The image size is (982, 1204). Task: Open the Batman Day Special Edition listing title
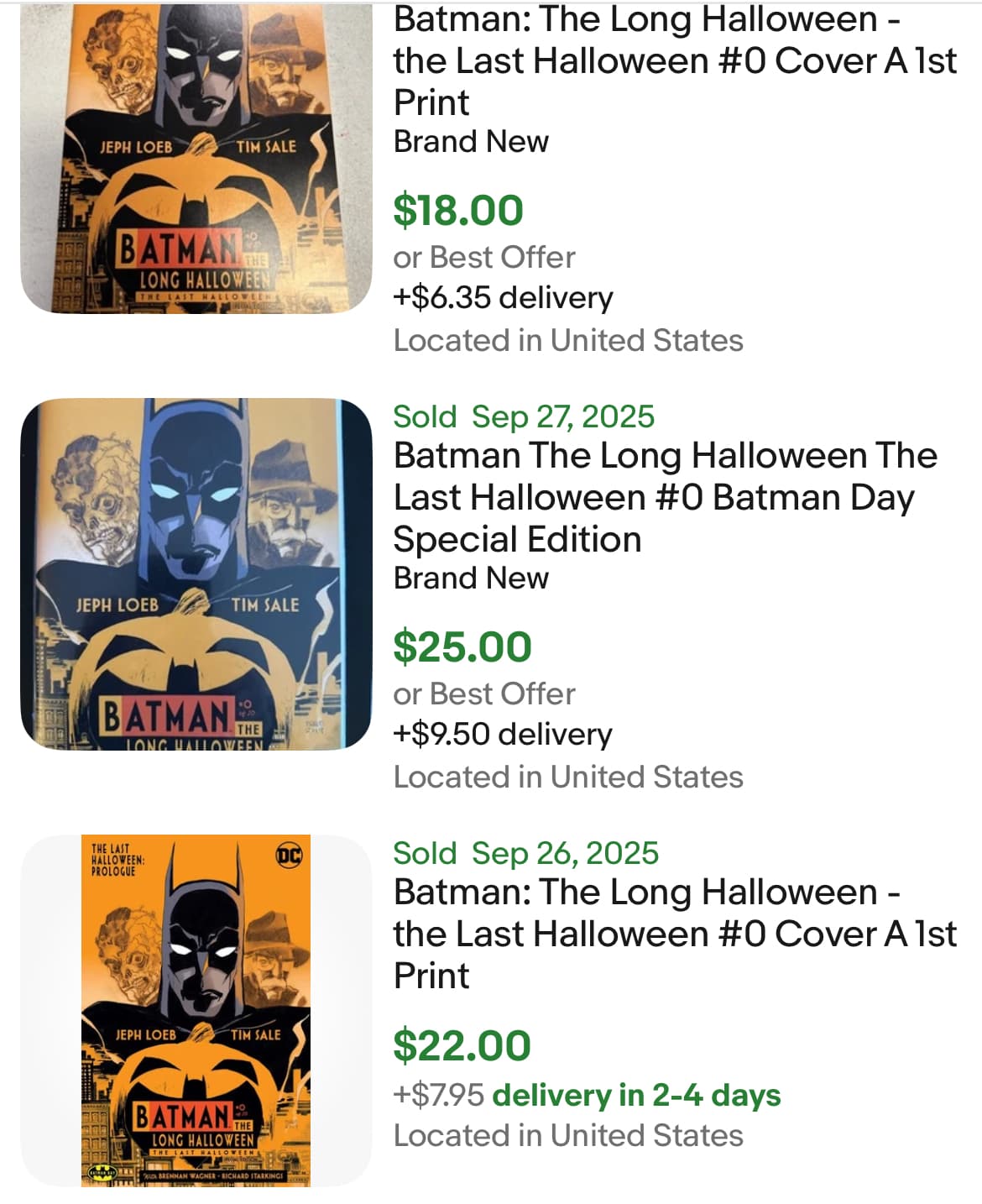[665, 497]
